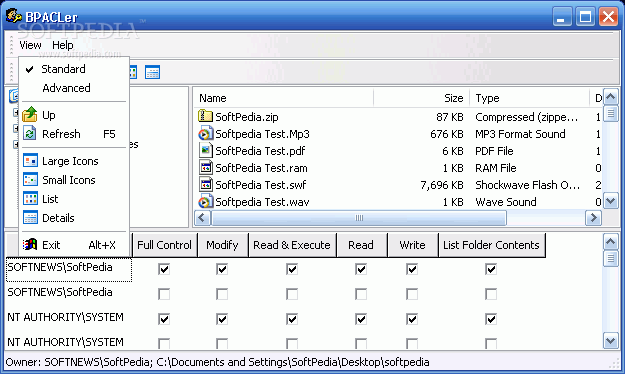Image resolution: width=625 pixels, height=374 pixels.
Task: Check Modify in second SOFTNEWS\SoftPedia row
Action: [x=222, y=294]
